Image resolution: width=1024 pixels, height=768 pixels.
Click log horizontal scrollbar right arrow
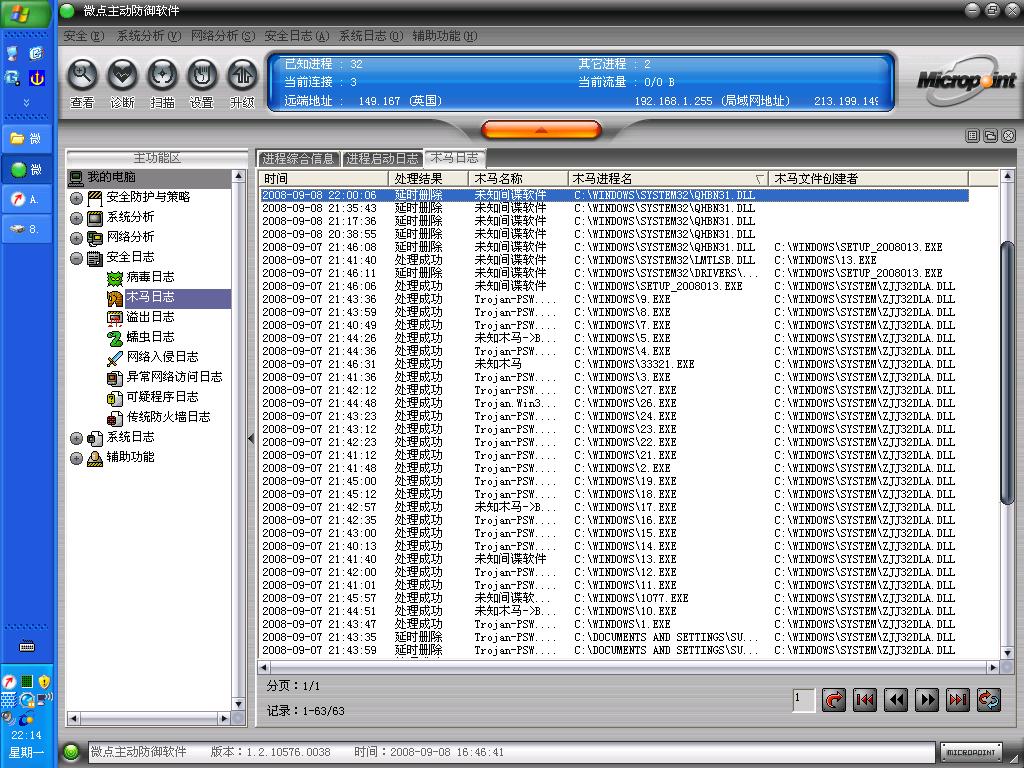[993, 667]
